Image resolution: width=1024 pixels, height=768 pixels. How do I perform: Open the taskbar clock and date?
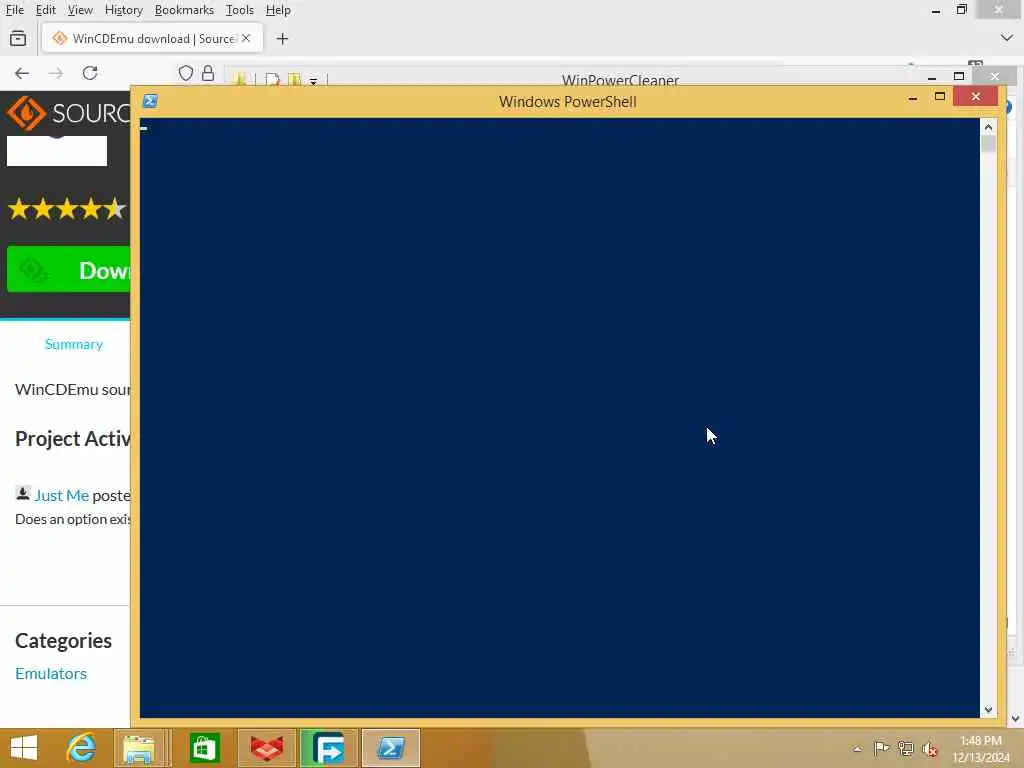tap(981, 749)
